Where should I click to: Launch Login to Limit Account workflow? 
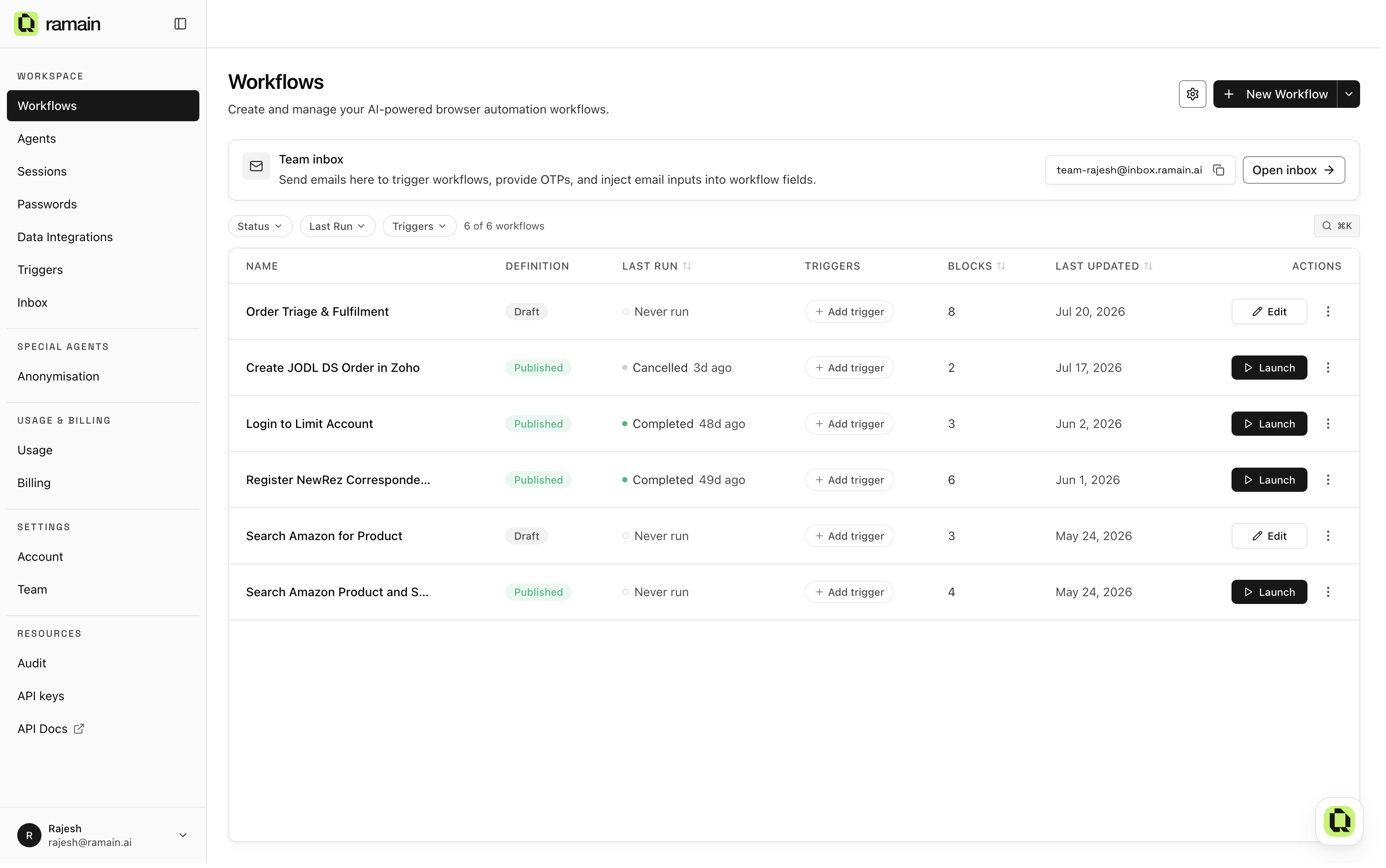(x=1269, y=424)
